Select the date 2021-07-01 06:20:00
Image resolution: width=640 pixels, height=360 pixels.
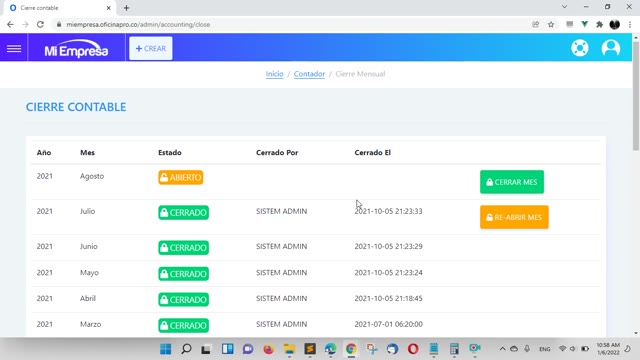389,324
